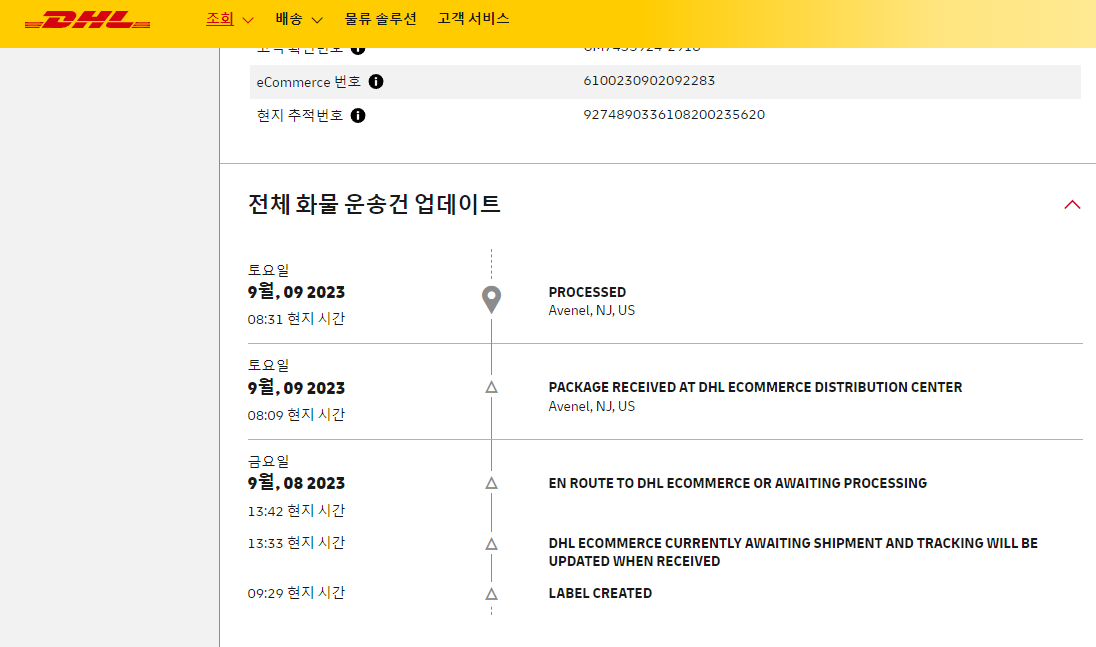Expand the chevron next to 조회

pos(247,20)
